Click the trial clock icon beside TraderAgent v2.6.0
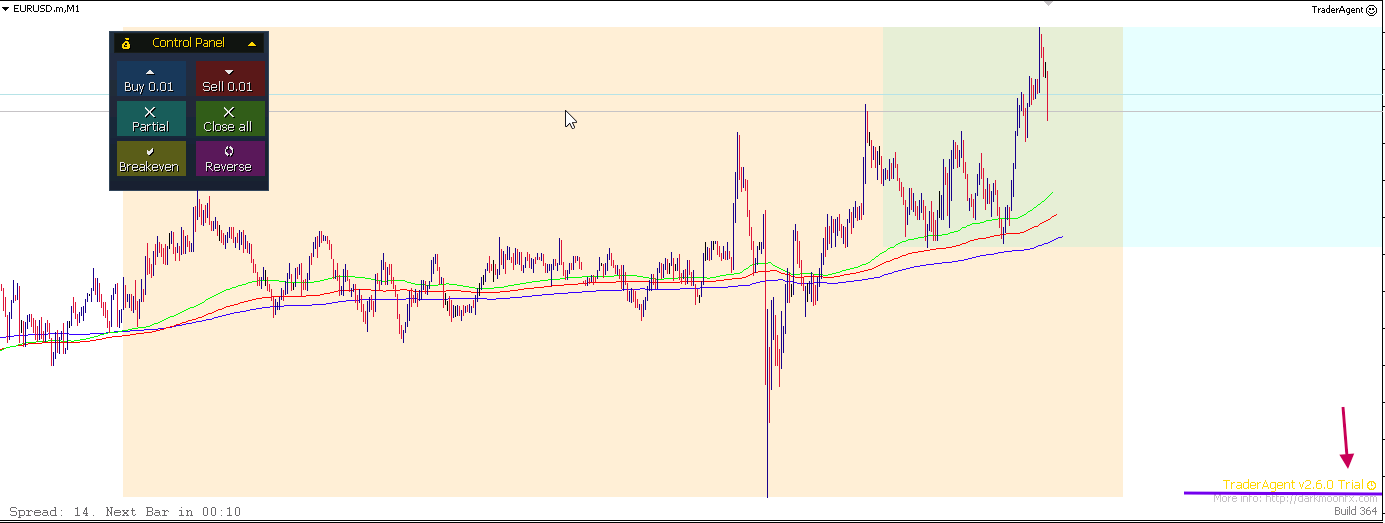This screenshot has width=1385, height=523. pyautogui.click(x=1371, y=485)
